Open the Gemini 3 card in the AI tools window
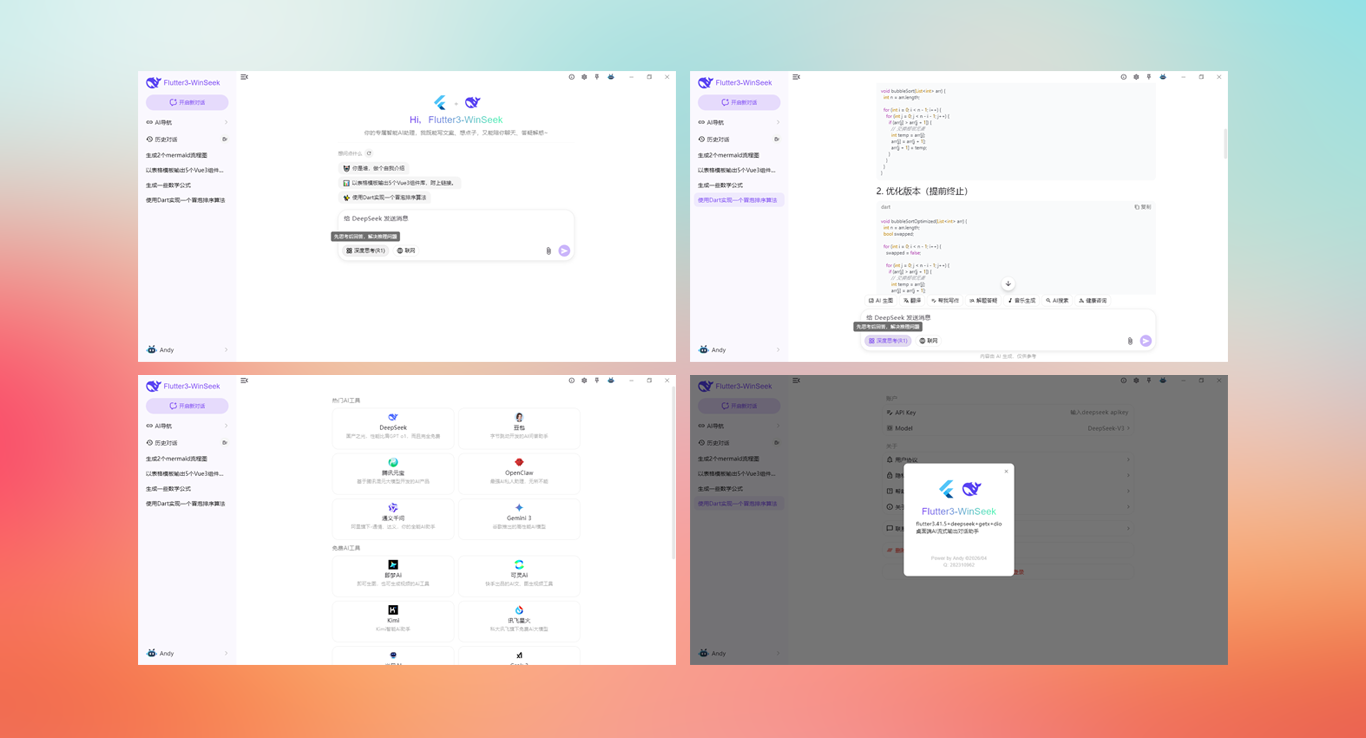 [x=519, y=520]
